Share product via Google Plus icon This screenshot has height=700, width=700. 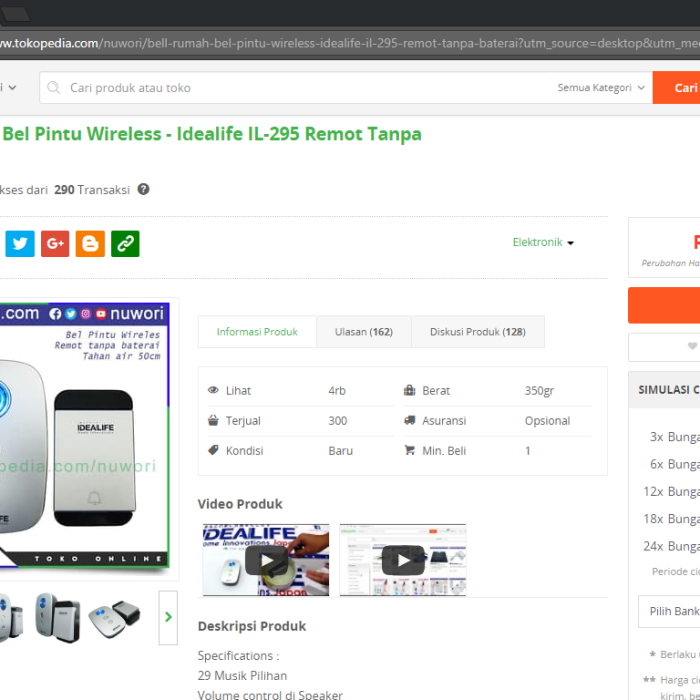pyautogui.click(x=55, y=244)
